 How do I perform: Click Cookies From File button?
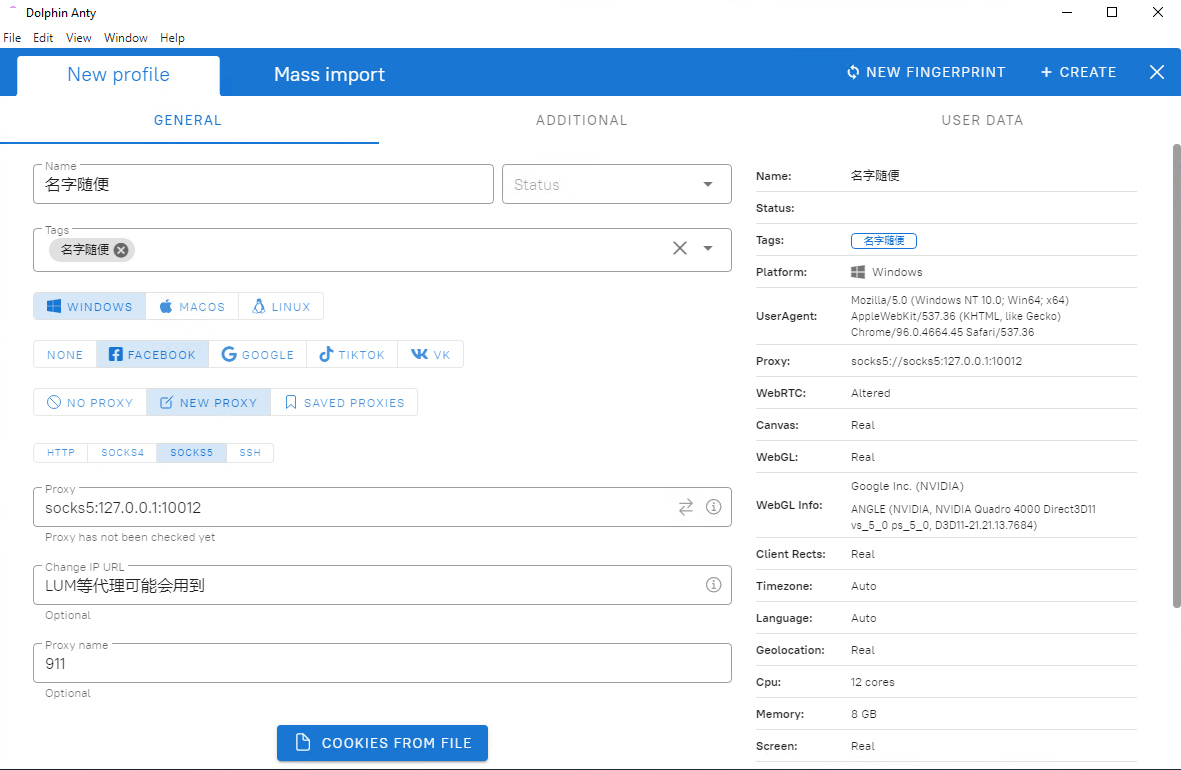coord(382,743)
